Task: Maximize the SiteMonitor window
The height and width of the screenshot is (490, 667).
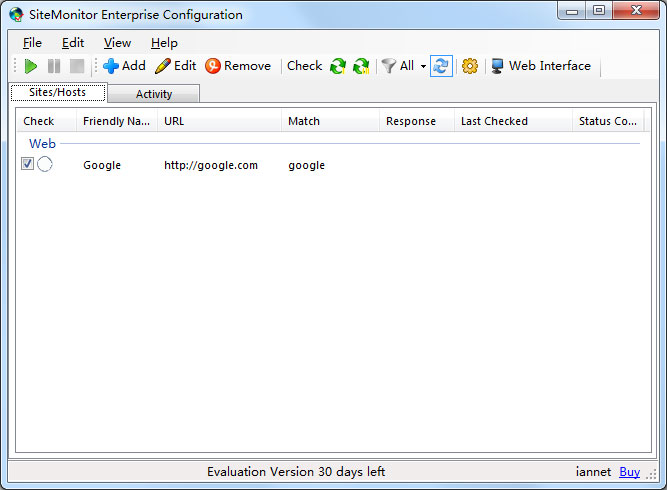Action: point(599,11)
